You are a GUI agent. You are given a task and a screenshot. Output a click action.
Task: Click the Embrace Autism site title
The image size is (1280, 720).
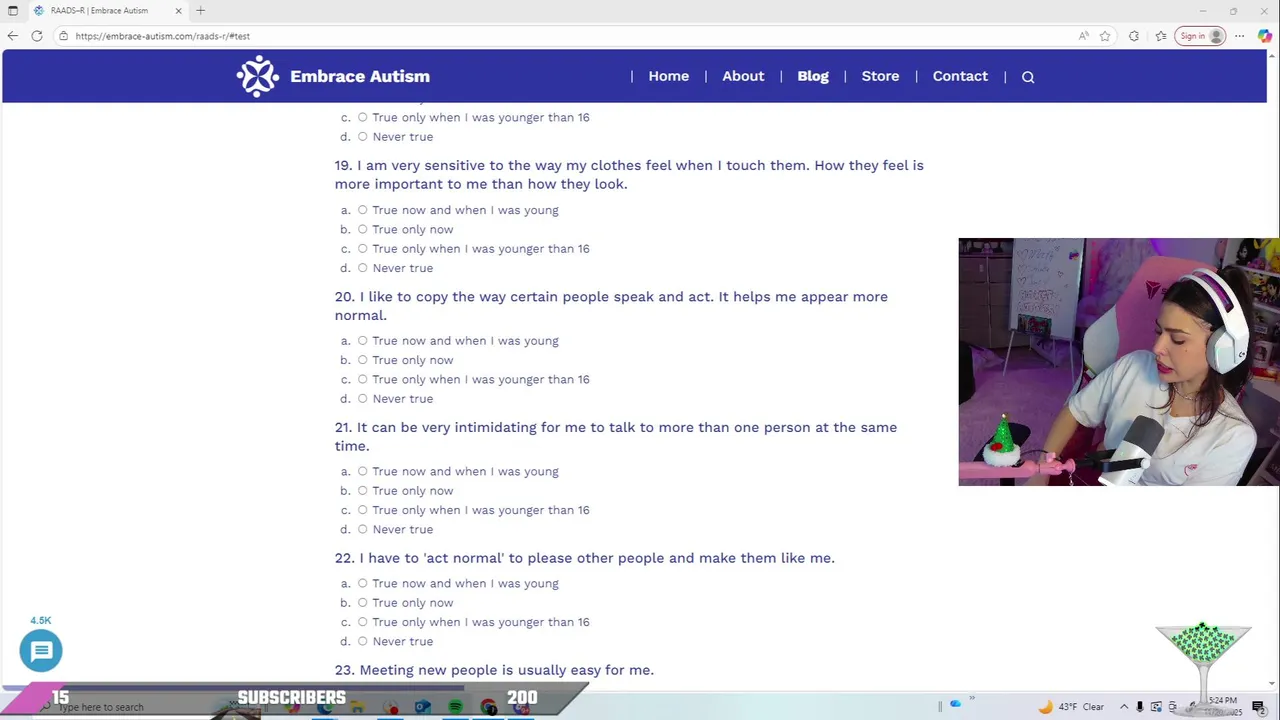pyautogui.click(x=360, y=76)
